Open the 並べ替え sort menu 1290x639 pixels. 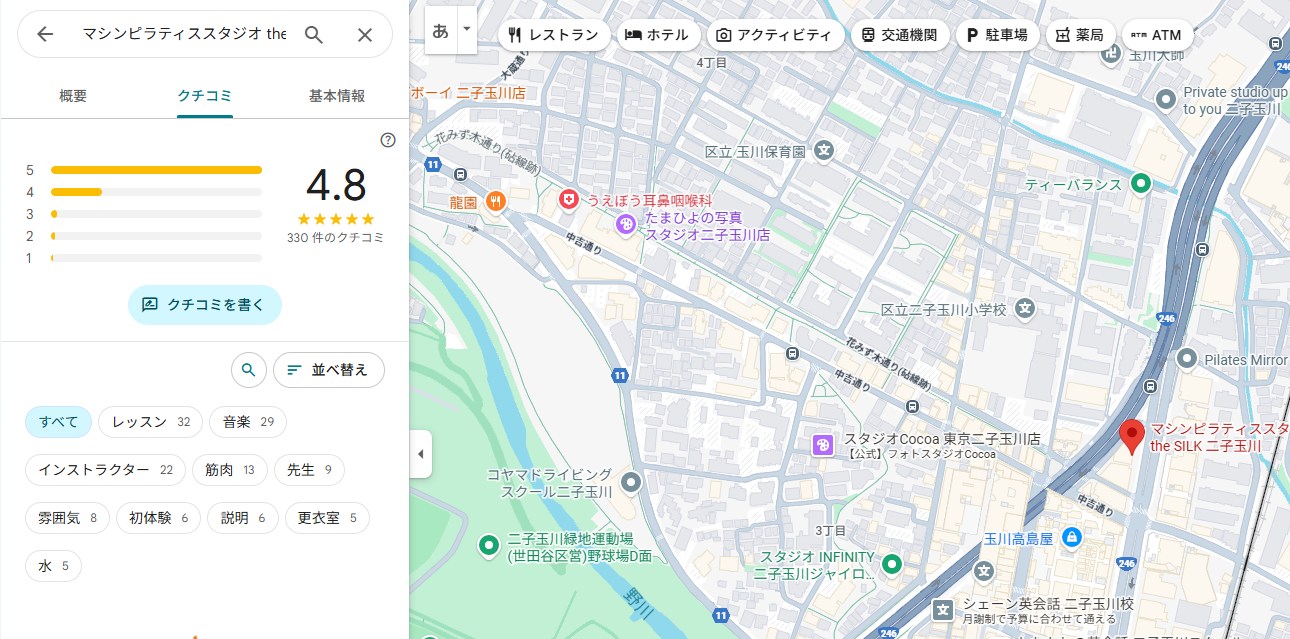(328, 370)
